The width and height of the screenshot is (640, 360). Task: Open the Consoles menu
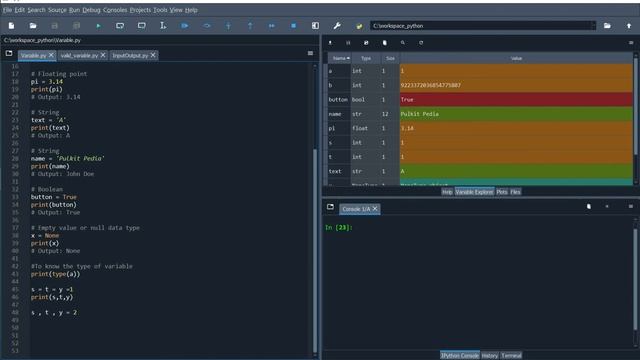coord(115,10)
